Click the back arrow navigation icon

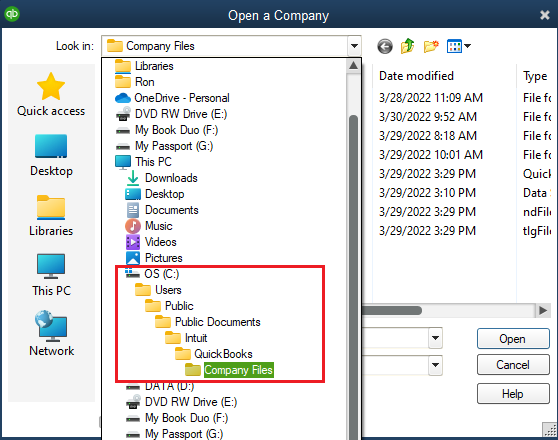[385, 46]
